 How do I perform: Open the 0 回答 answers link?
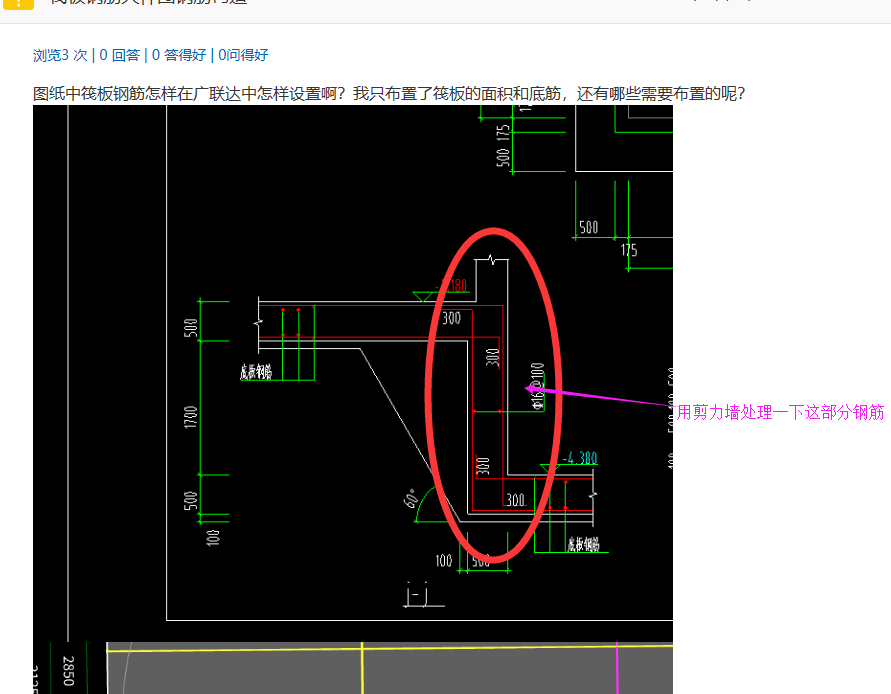pyautogui.click(x=120, y=55)
